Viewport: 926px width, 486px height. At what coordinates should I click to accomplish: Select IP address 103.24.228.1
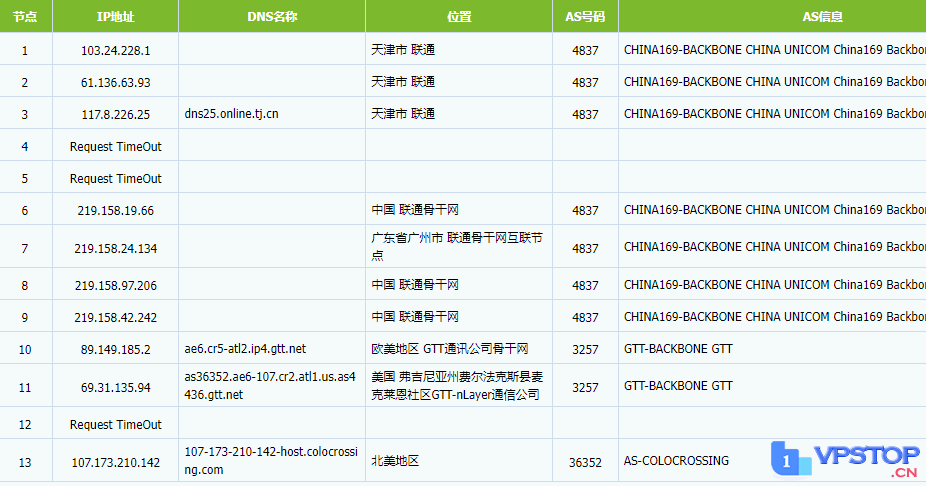coord(115,51)
